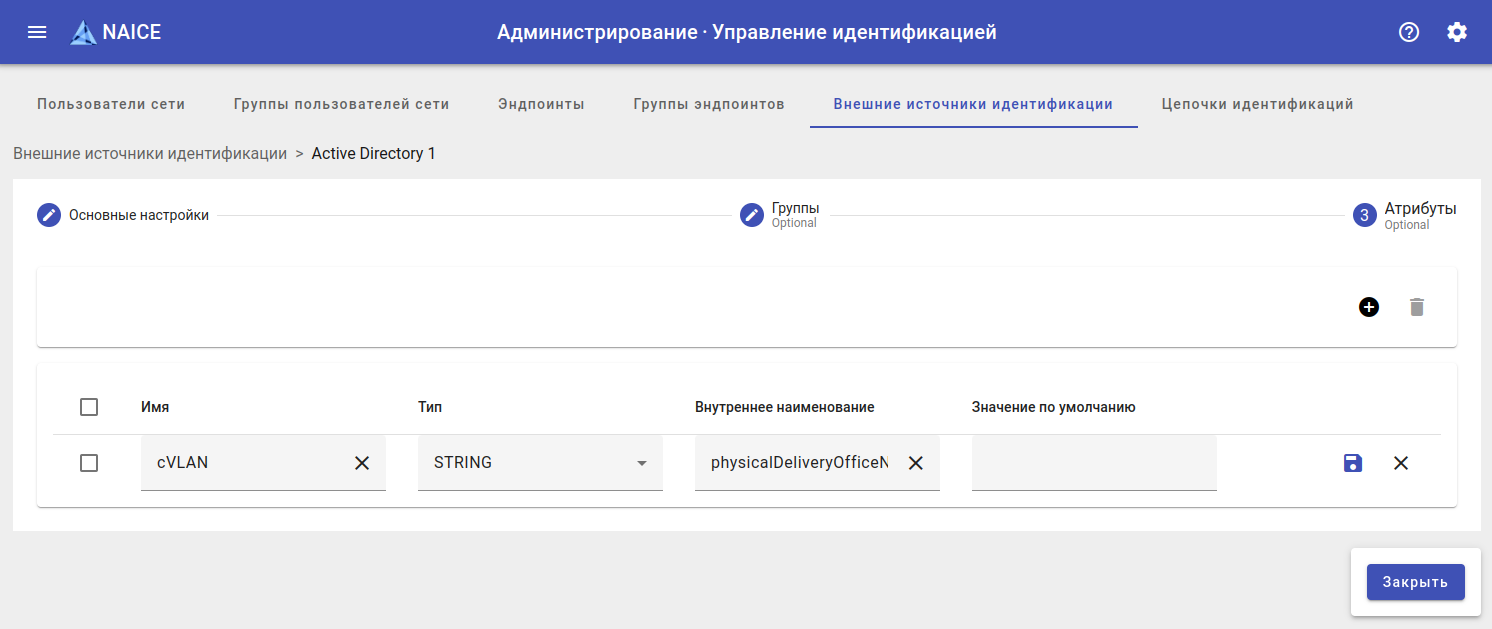Image resolution: width=1492 pixels, height=629 pixels.
Task: Click the Значение по умолчанию input field
Action: click(x=1094, y=463)
